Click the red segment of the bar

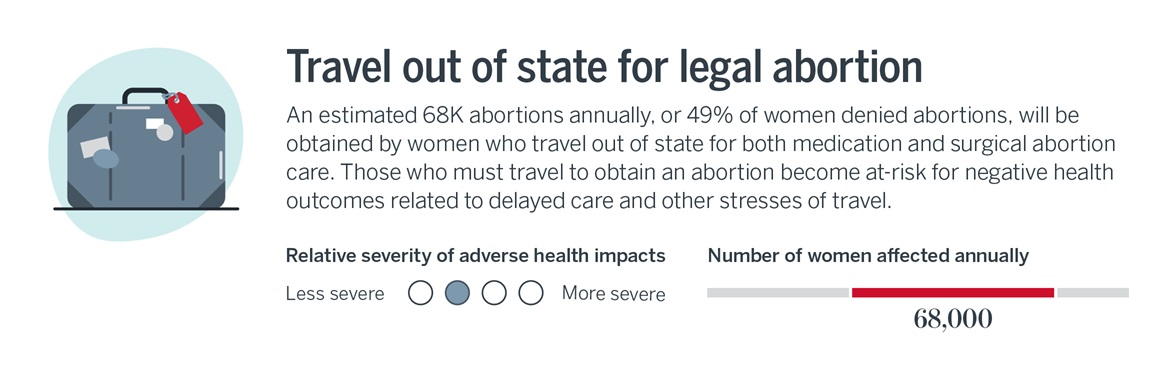coord(952,293)
